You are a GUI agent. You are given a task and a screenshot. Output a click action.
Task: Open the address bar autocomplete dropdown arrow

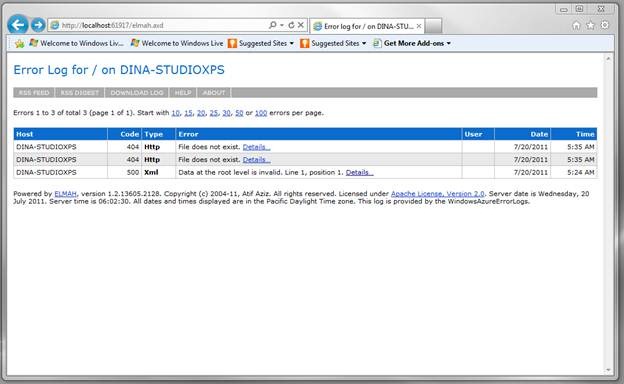coord(282,25)
